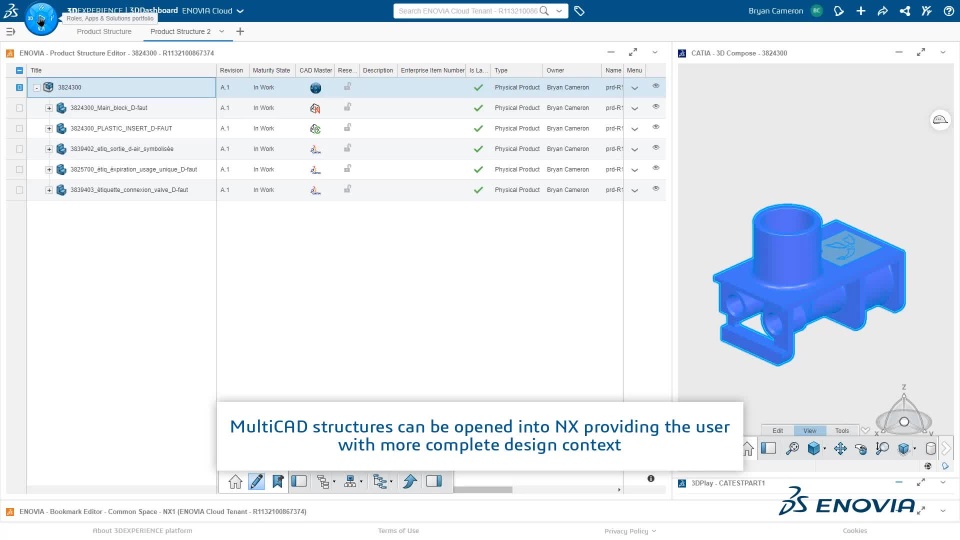Toggle visibility eye for 3824300_Main_block_D-faut
Image resolution: width=960 pixels, height=540 pixels.
656,107
